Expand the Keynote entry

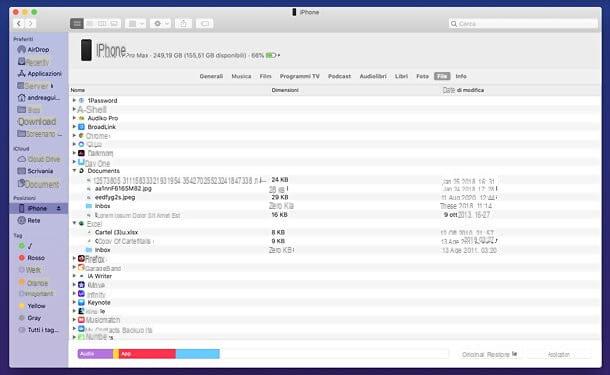point(74,302)
